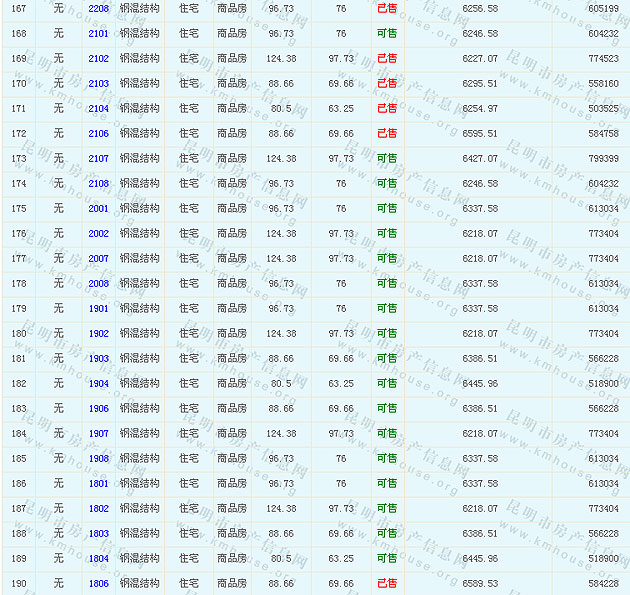Open room 1904 link
This screenshot has height=595, width=630.
98,383
